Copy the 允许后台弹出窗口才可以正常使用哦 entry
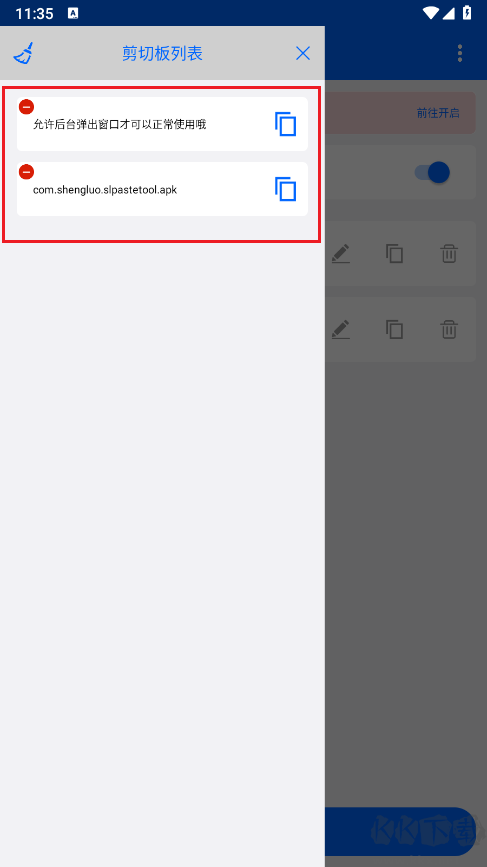 click(286, 124)
